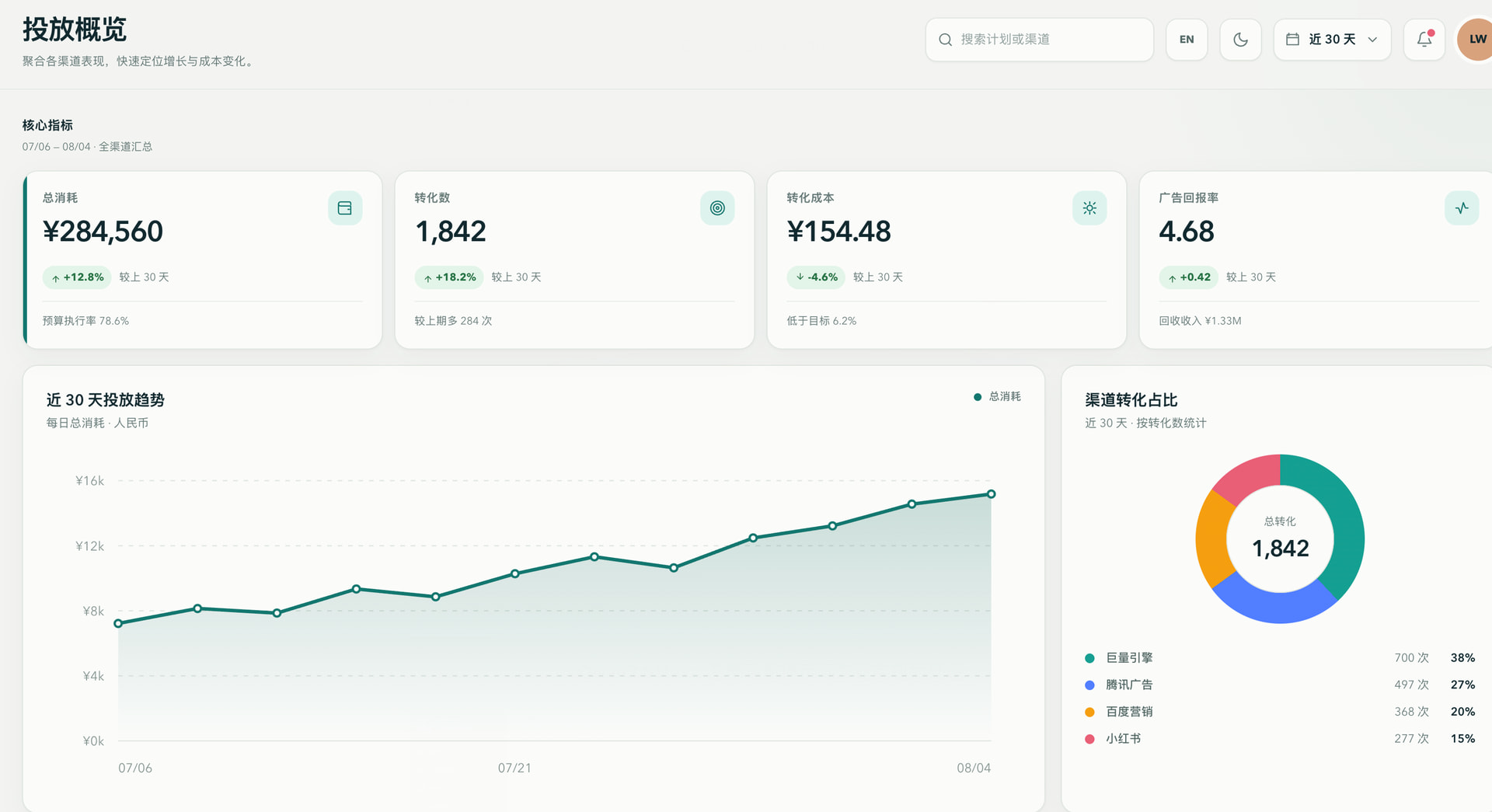
Task: Select the 百度营销 legend row
Action: [1280, 712]
